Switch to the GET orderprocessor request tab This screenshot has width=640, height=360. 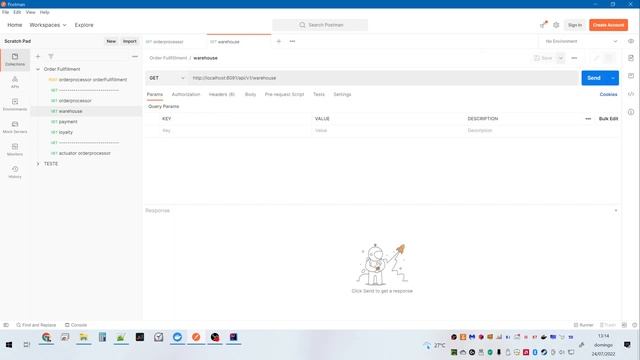[175, 42]
